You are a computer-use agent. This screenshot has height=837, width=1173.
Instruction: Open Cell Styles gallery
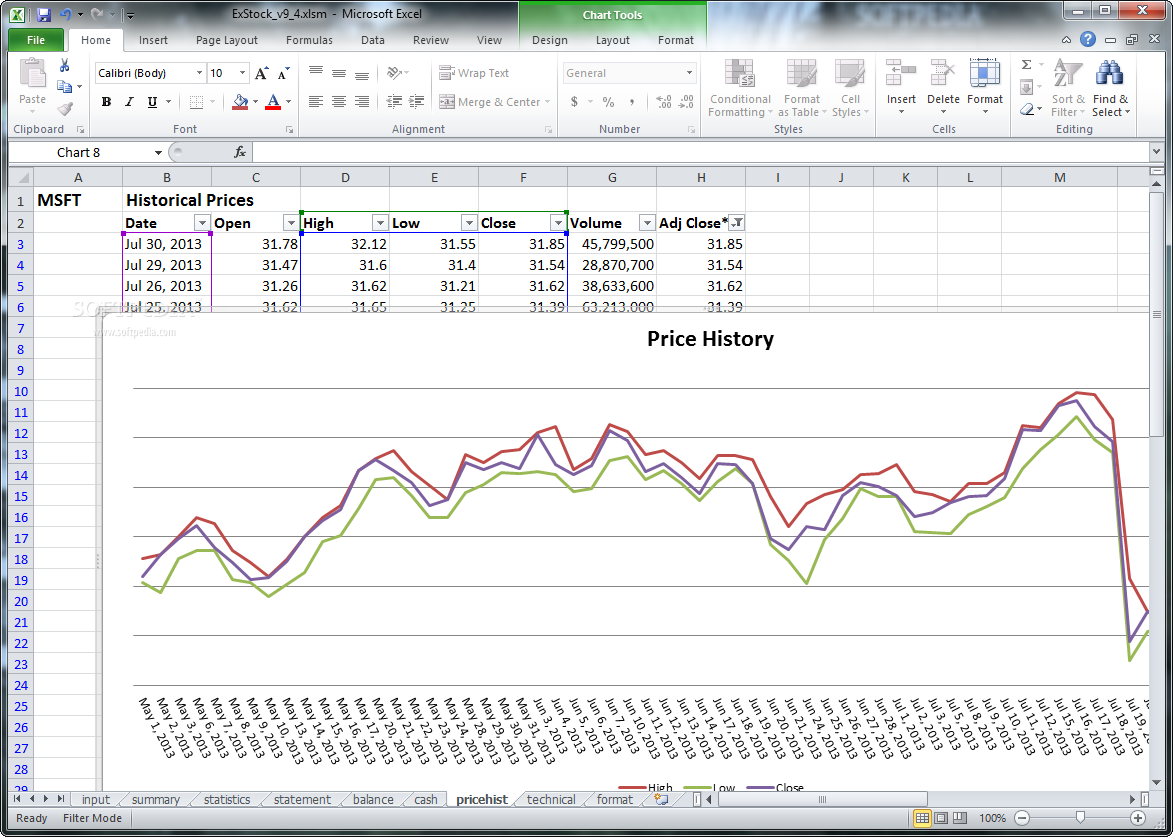(x=851, y=88)
